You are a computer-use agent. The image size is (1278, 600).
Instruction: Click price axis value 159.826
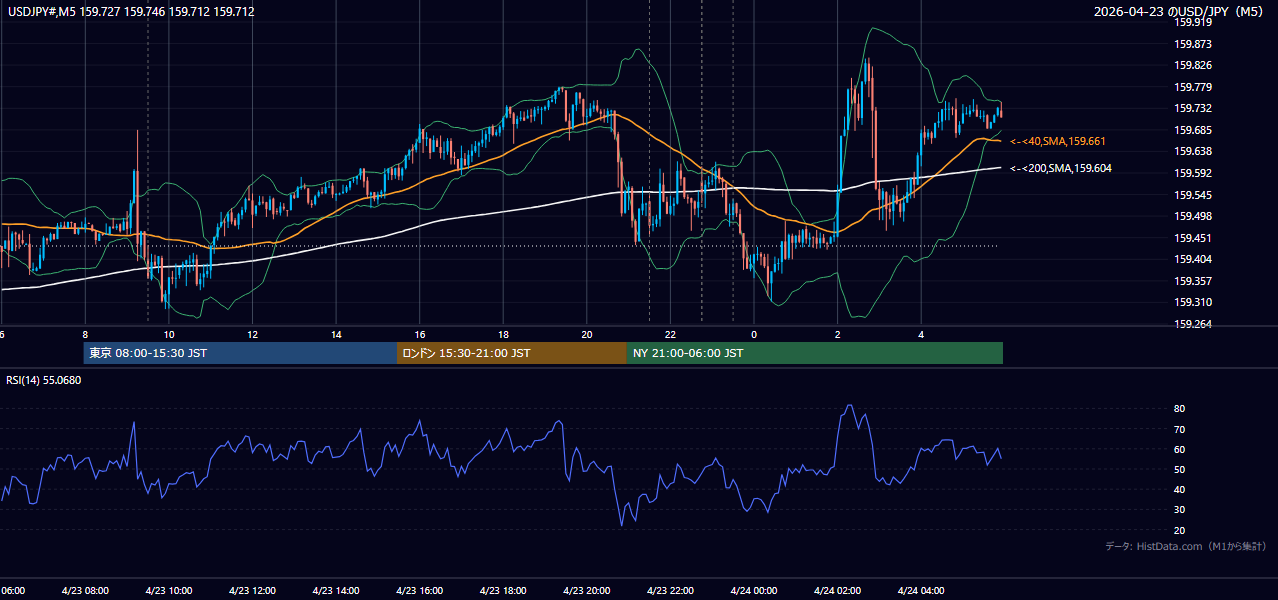1193,66
